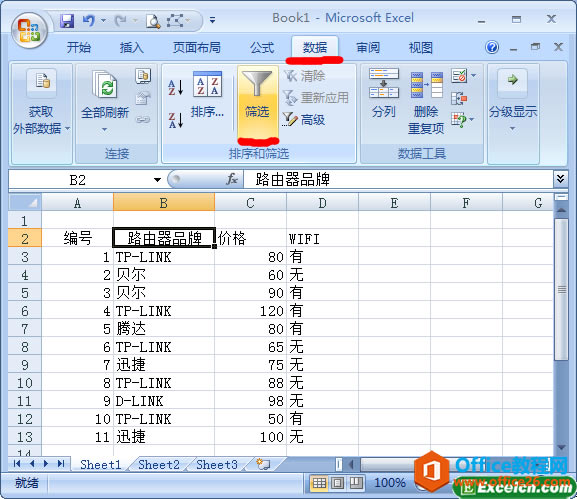Sort descending Z to A

[176, 120]
